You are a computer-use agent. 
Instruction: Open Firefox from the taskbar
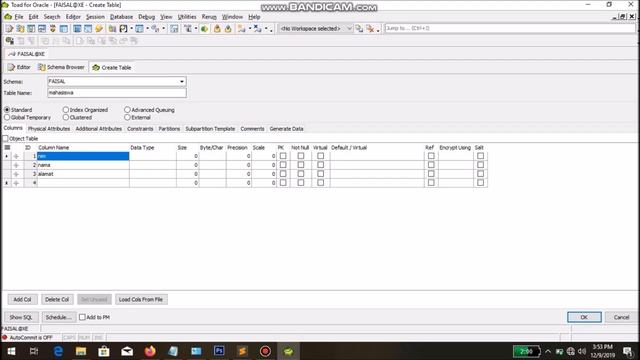point(150,351)
